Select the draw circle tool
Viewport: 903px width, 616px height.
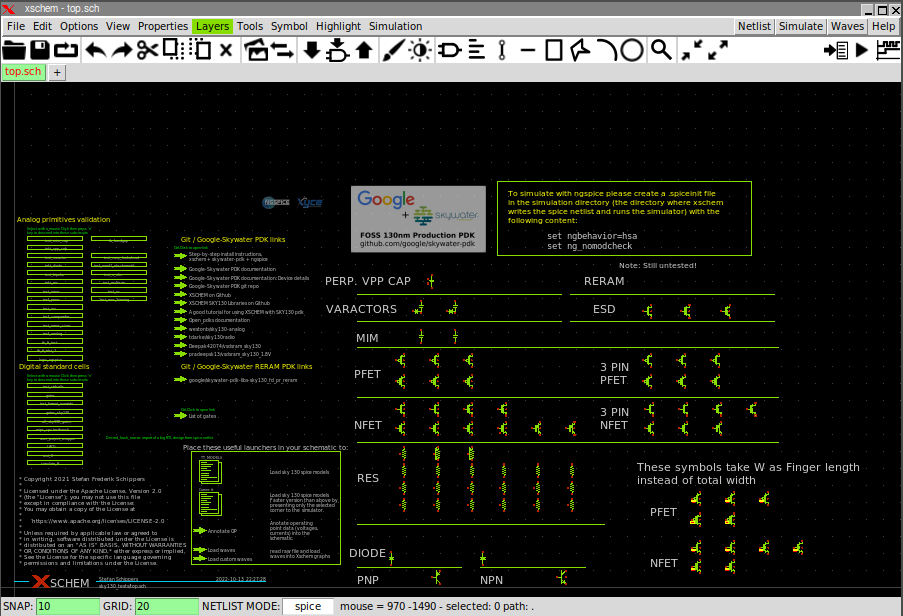click(632, 49)
